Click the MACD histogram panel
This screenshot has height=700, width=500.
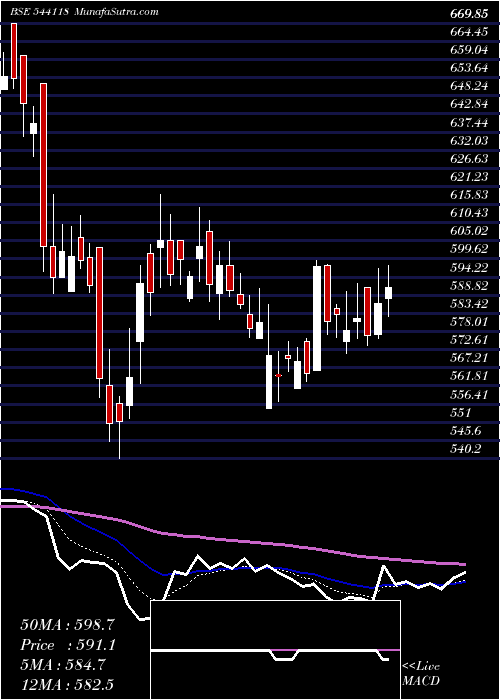pos(276,650)
